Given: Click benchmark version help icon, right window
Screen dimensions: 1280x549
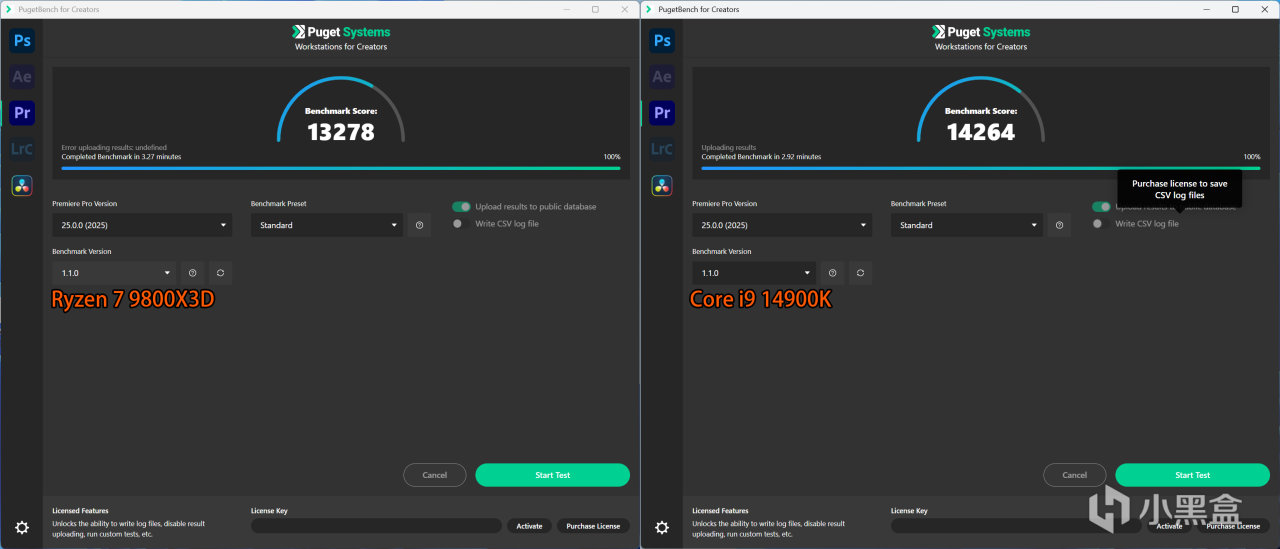Looking at the screenshot, I should click(x=833, y=273).
